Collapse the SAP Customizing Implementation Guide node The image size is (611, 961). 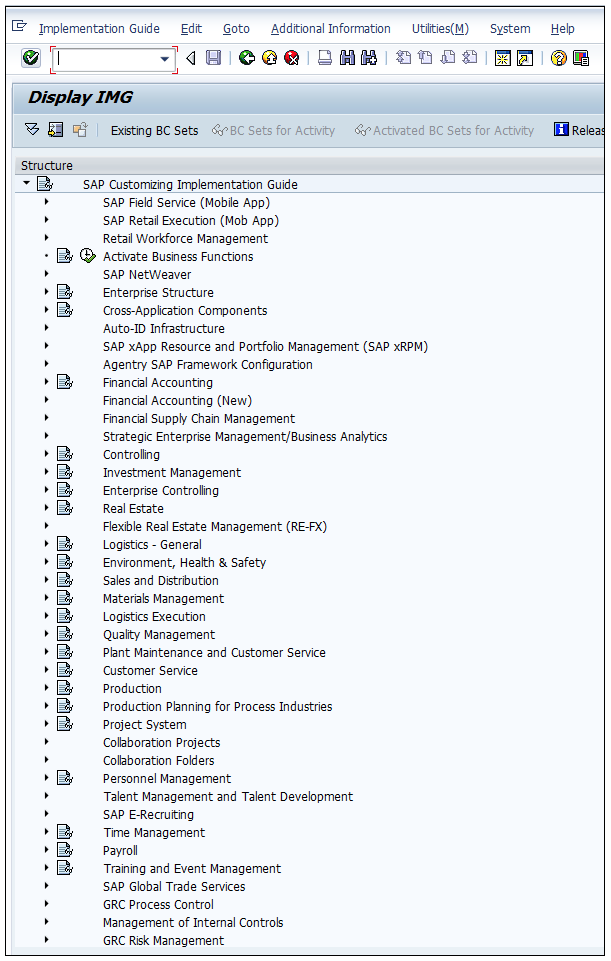[x=26, y=183]
